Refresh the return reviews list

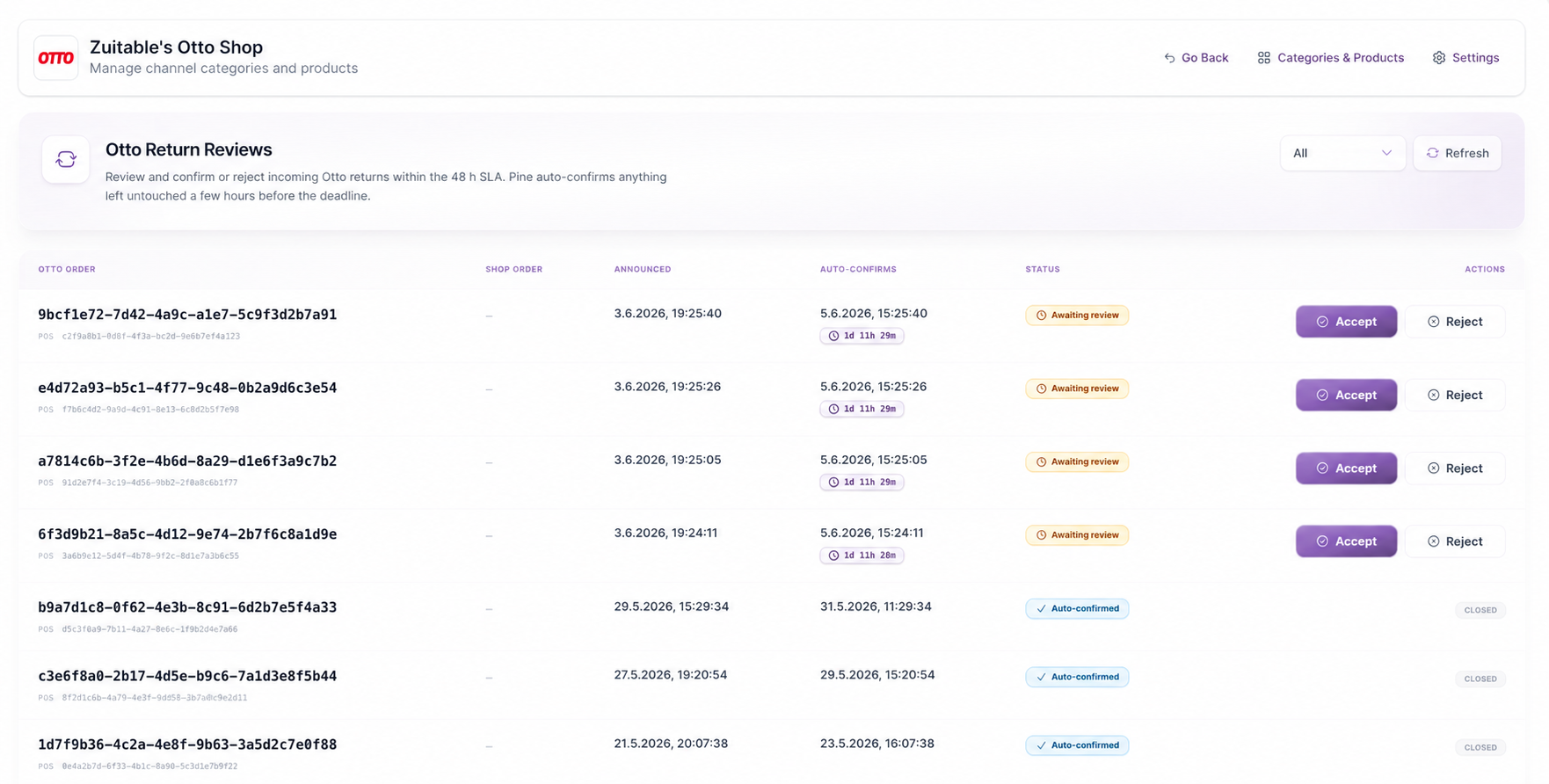[x=1457, y=153]
